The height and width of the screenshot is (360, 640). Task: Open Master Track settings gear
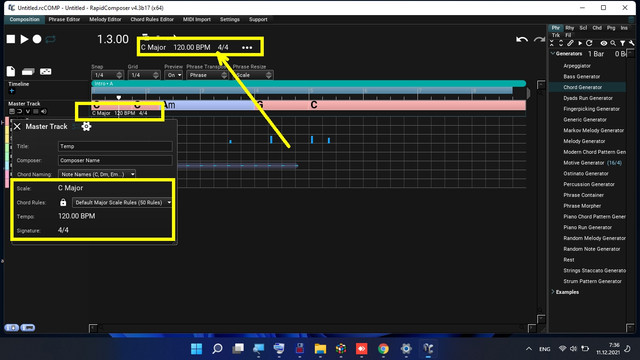86,127
